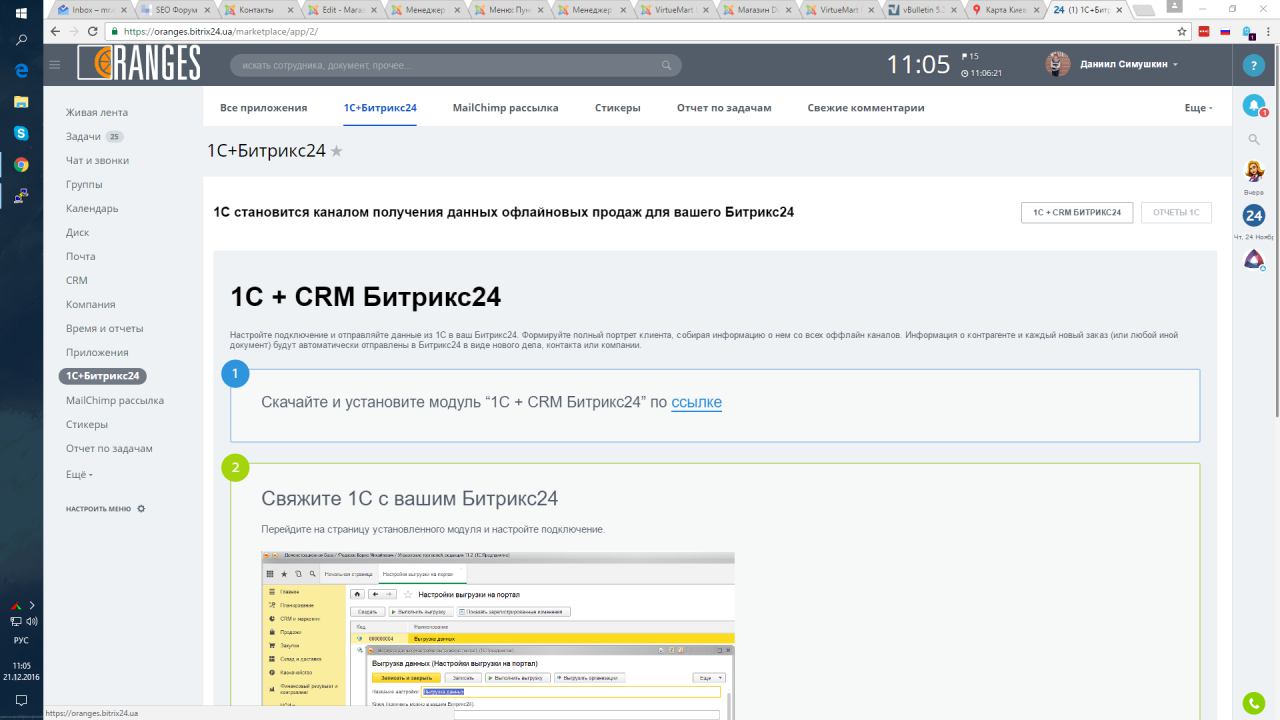Open the Chrome three-dot menu

pyautogui.click(x=1267, y=31)
